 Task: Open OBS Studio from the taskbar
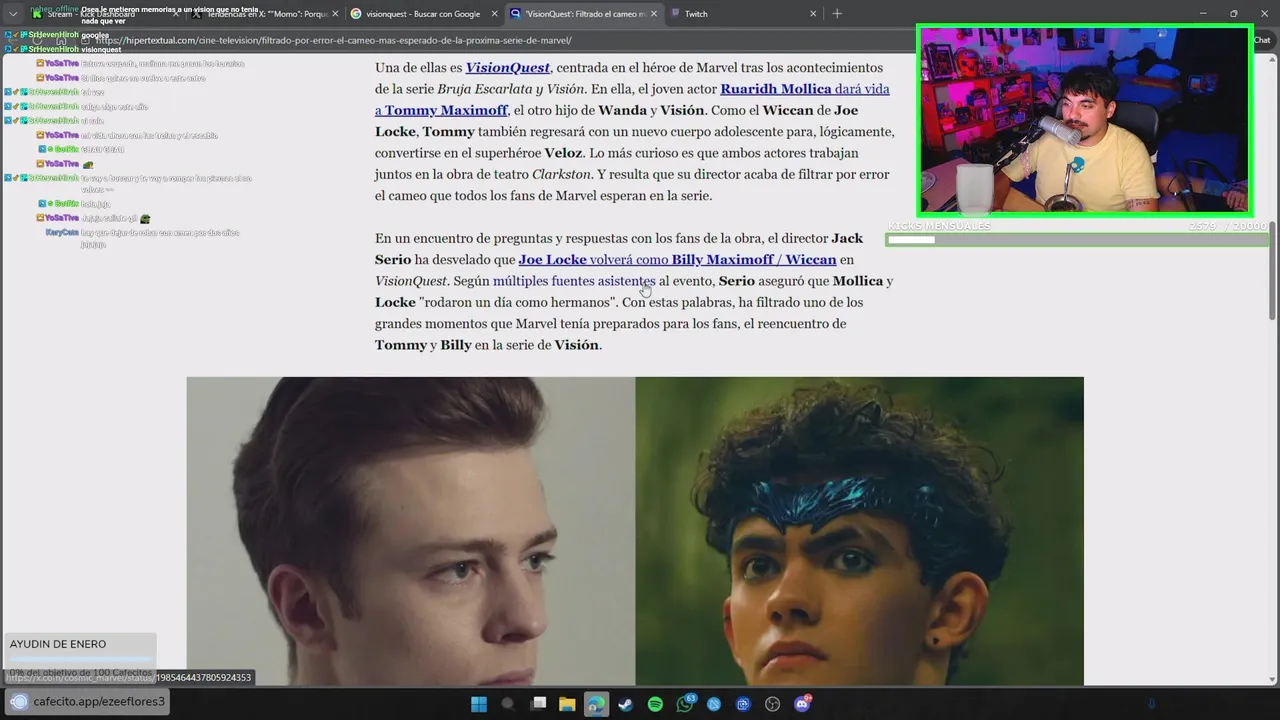pos(772,704)
